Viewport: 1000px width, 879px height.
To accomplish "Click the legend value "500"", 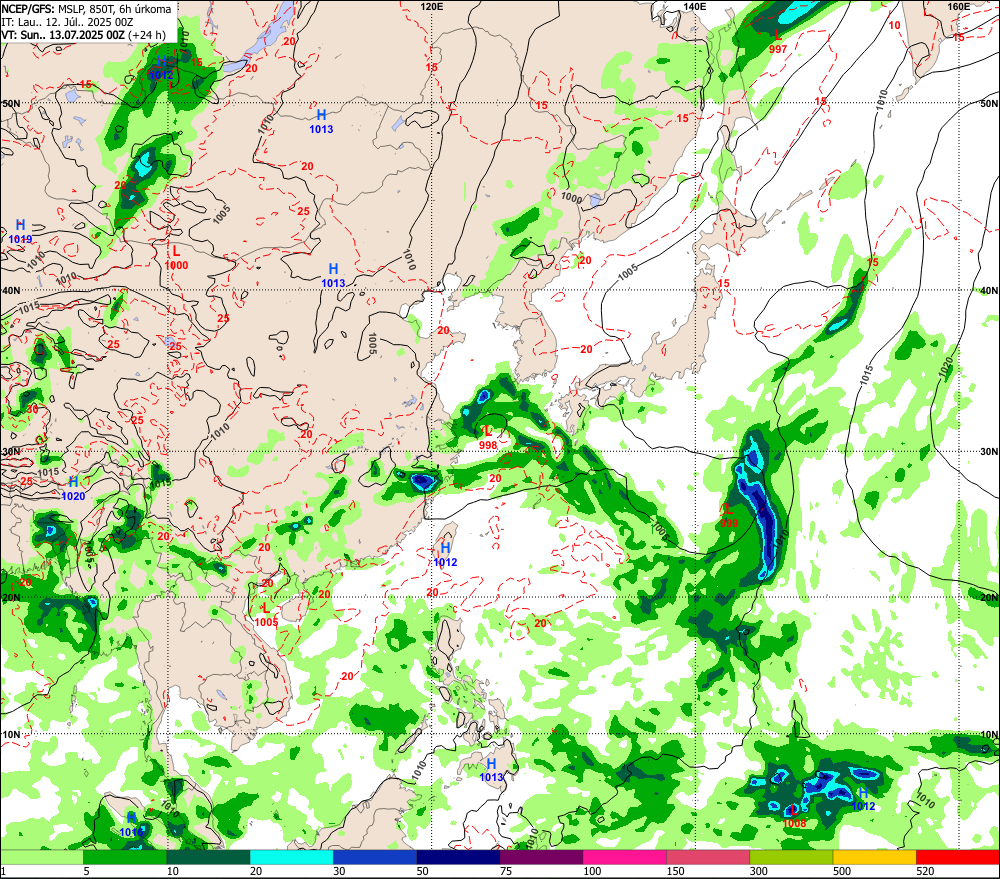I will 842,871.
